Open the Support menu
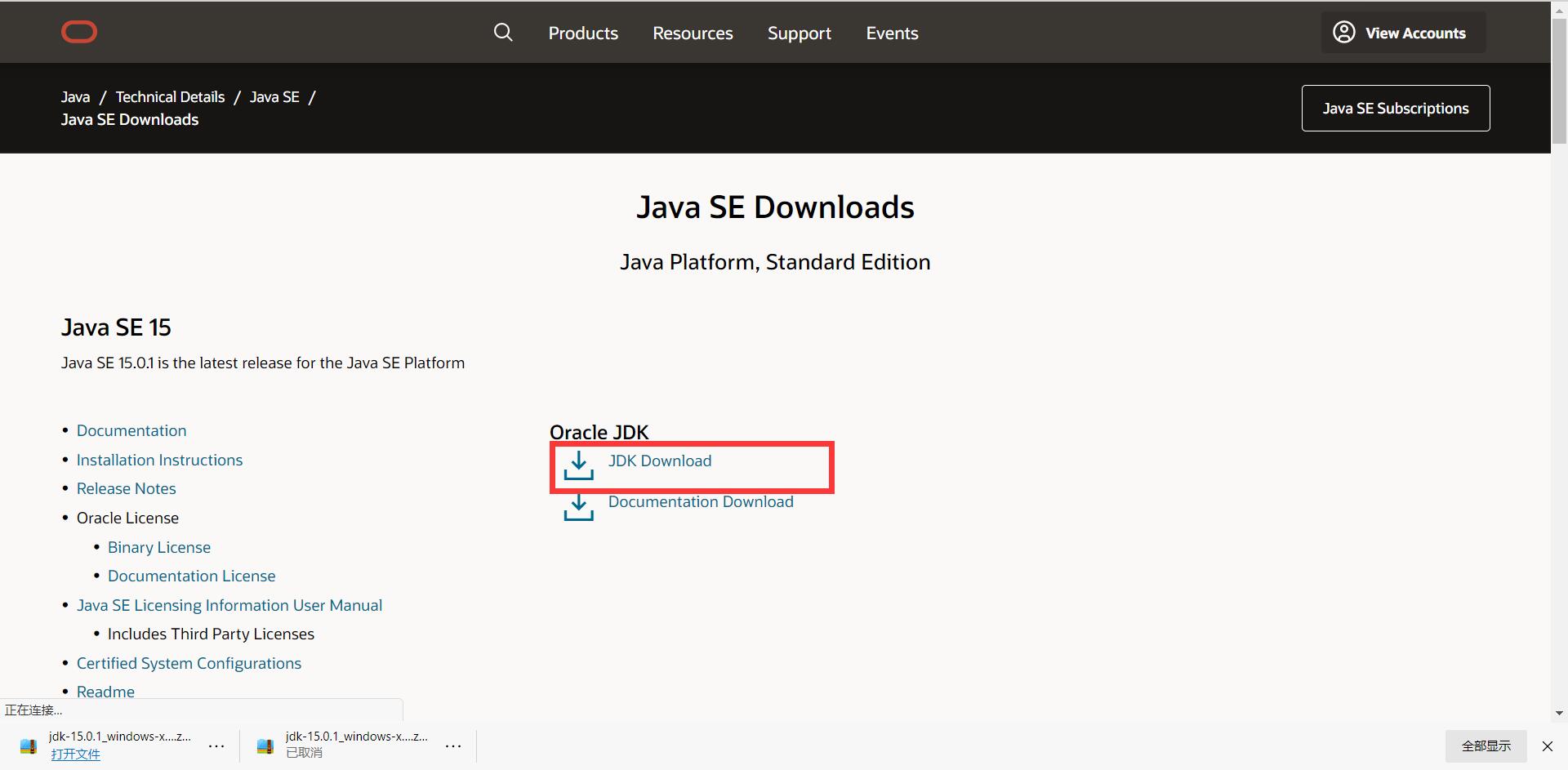The image size is (1568, 770). pyautogui.click(x=799, y=33)
